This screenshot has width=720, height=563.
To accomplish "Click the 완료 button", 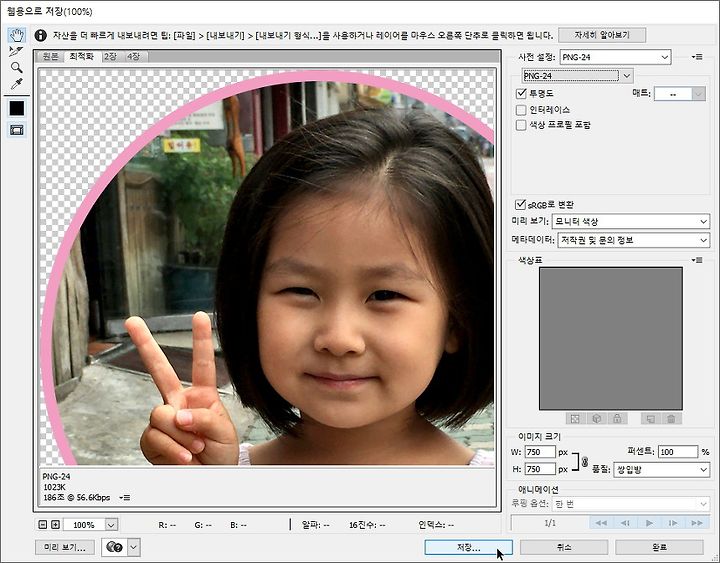I will pyautogui.click(x=659, y=547).
